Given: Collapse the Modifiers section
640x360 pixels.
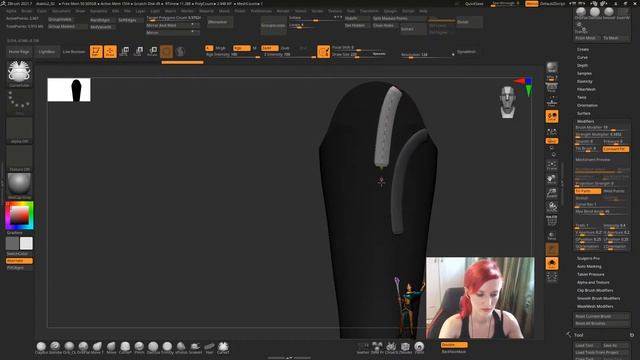Looking at the screenshot, I should coord(585,121).
